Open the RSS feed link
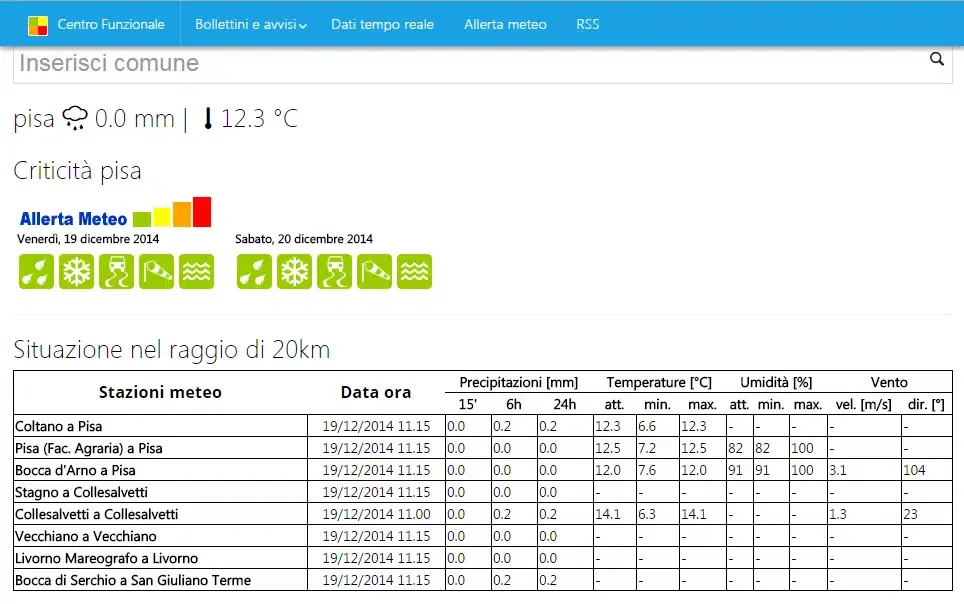 point(588,24)
